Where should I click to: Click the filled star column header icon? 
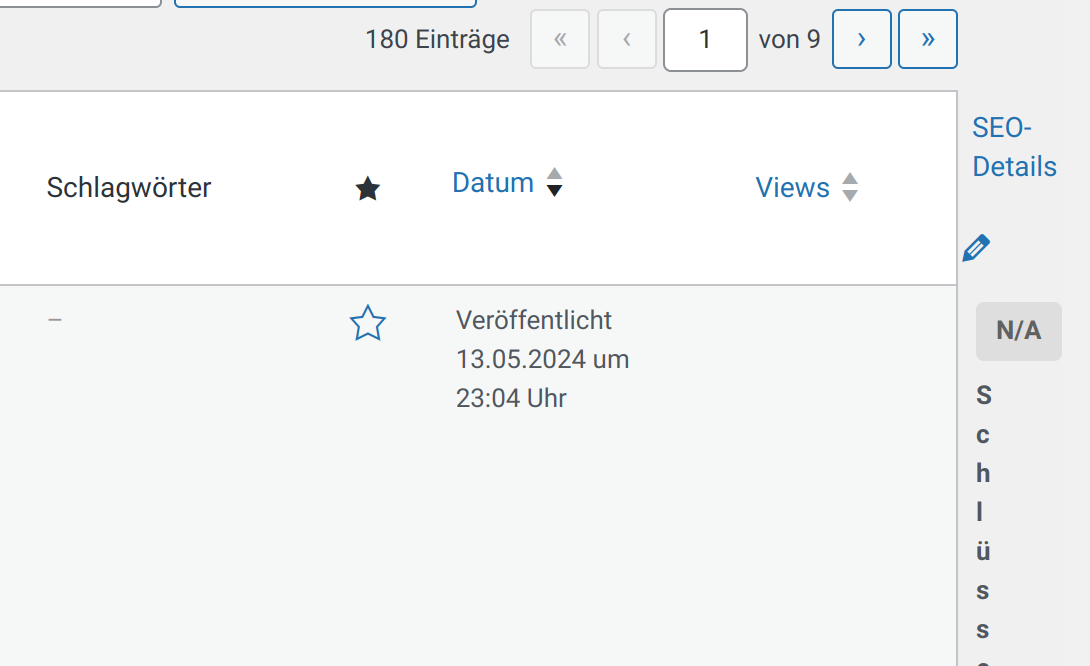point(368,188)
